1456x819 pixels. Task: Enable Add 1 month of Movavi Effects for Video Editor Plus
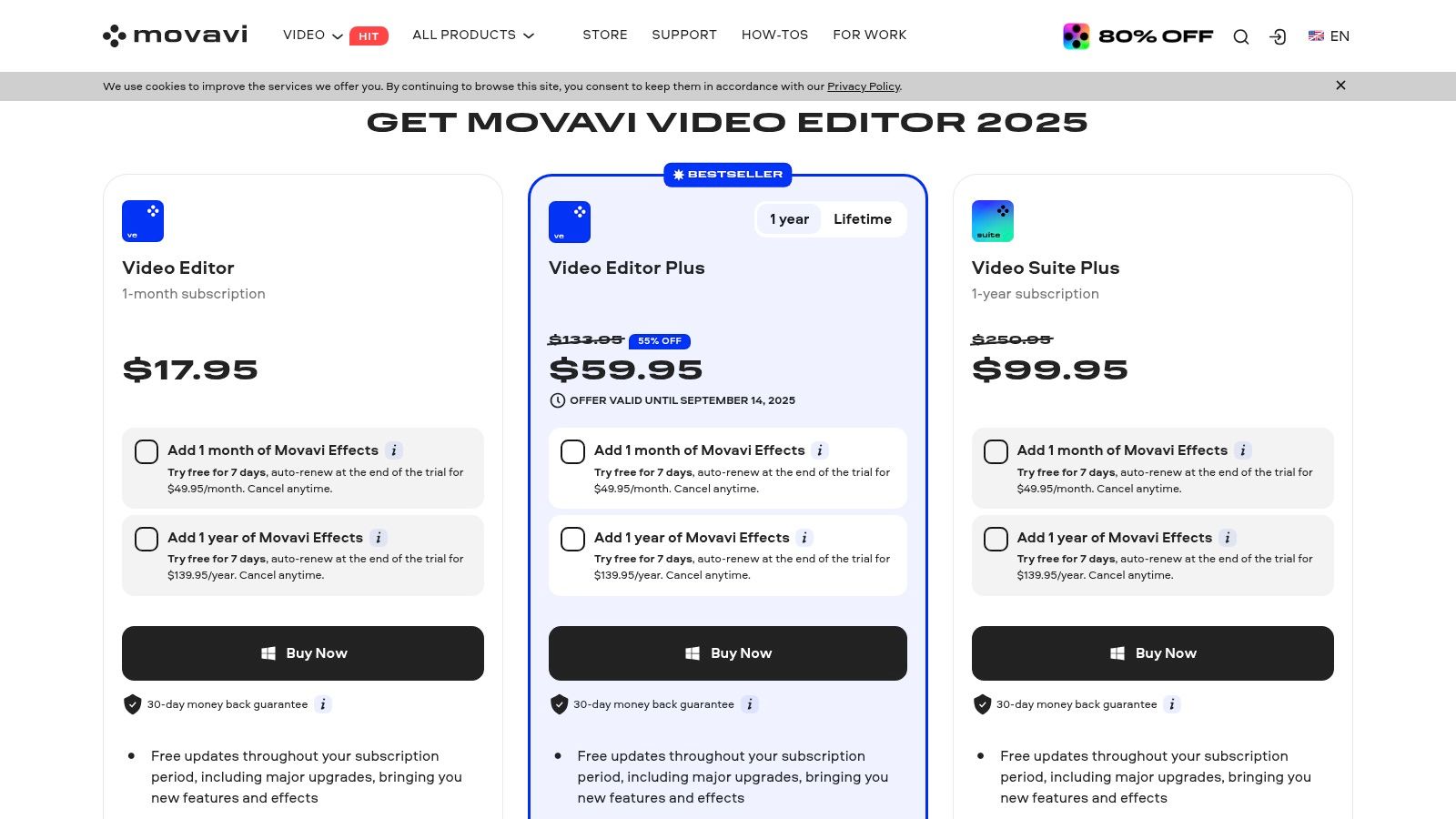tap(572, 451)
